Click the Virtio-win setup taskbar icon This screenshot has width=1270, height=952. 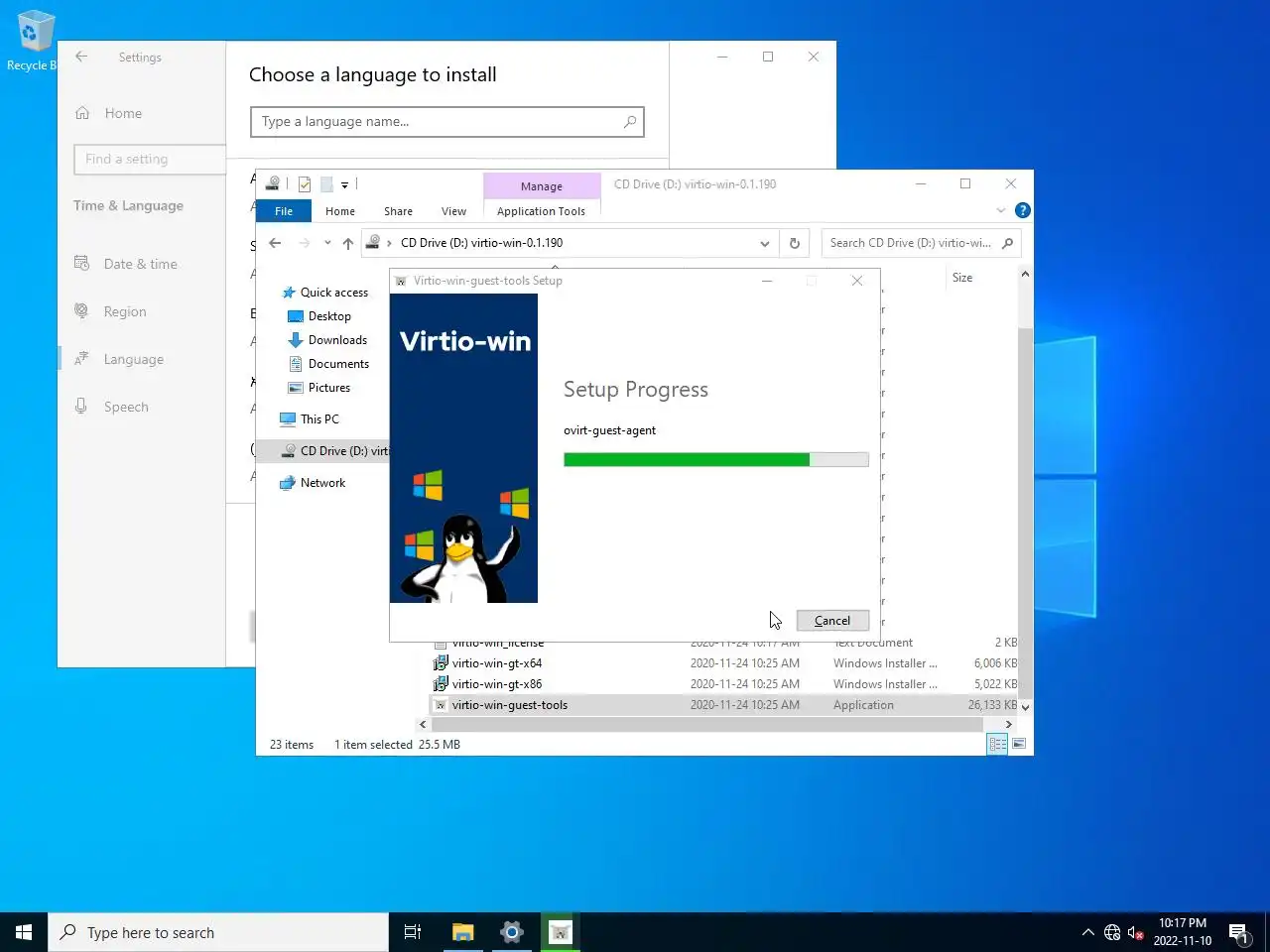point(561,932)
